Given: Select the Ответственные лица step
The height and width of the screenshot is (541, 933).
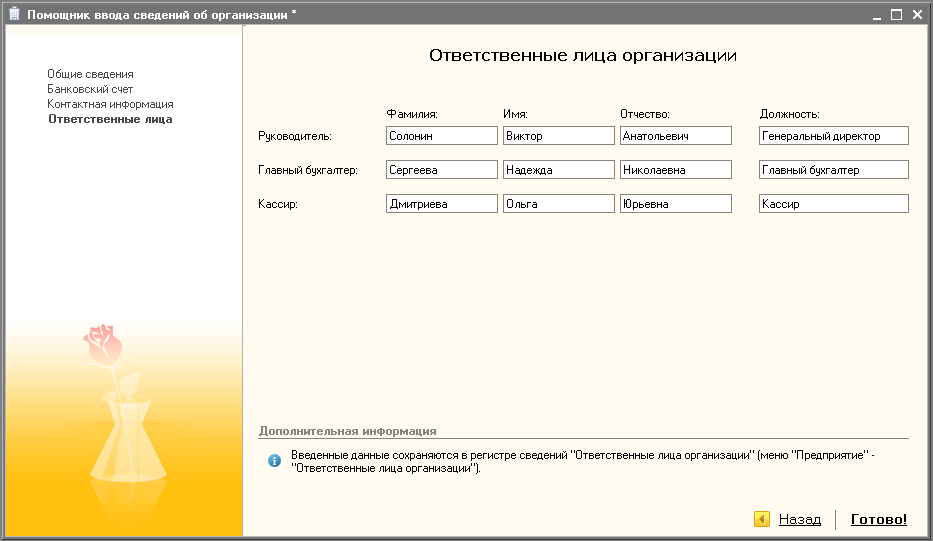Looking at the screenshot, I should (110, 119).
